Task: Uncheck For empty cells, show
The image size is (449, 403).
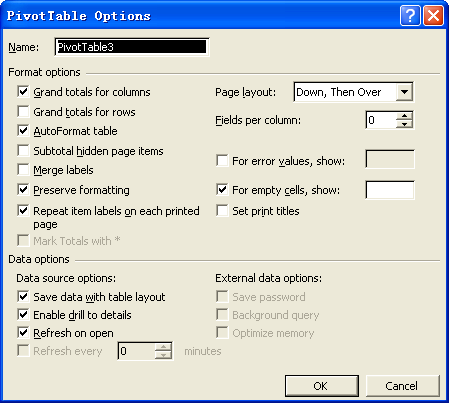Action: click(x=222, y=189)
